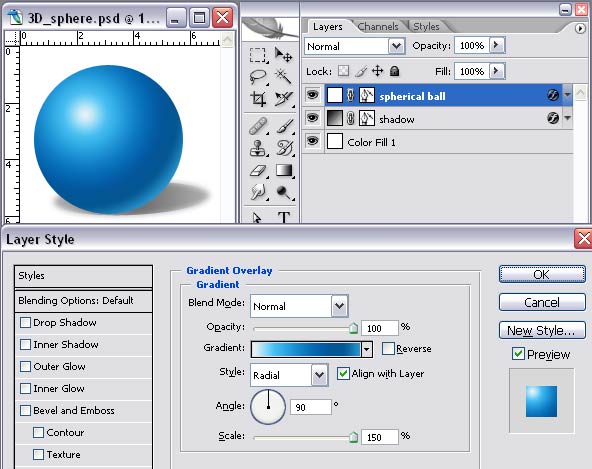592x469 pixels.
Task: Check the Reverse gradient option
Action: click(388, 349)
